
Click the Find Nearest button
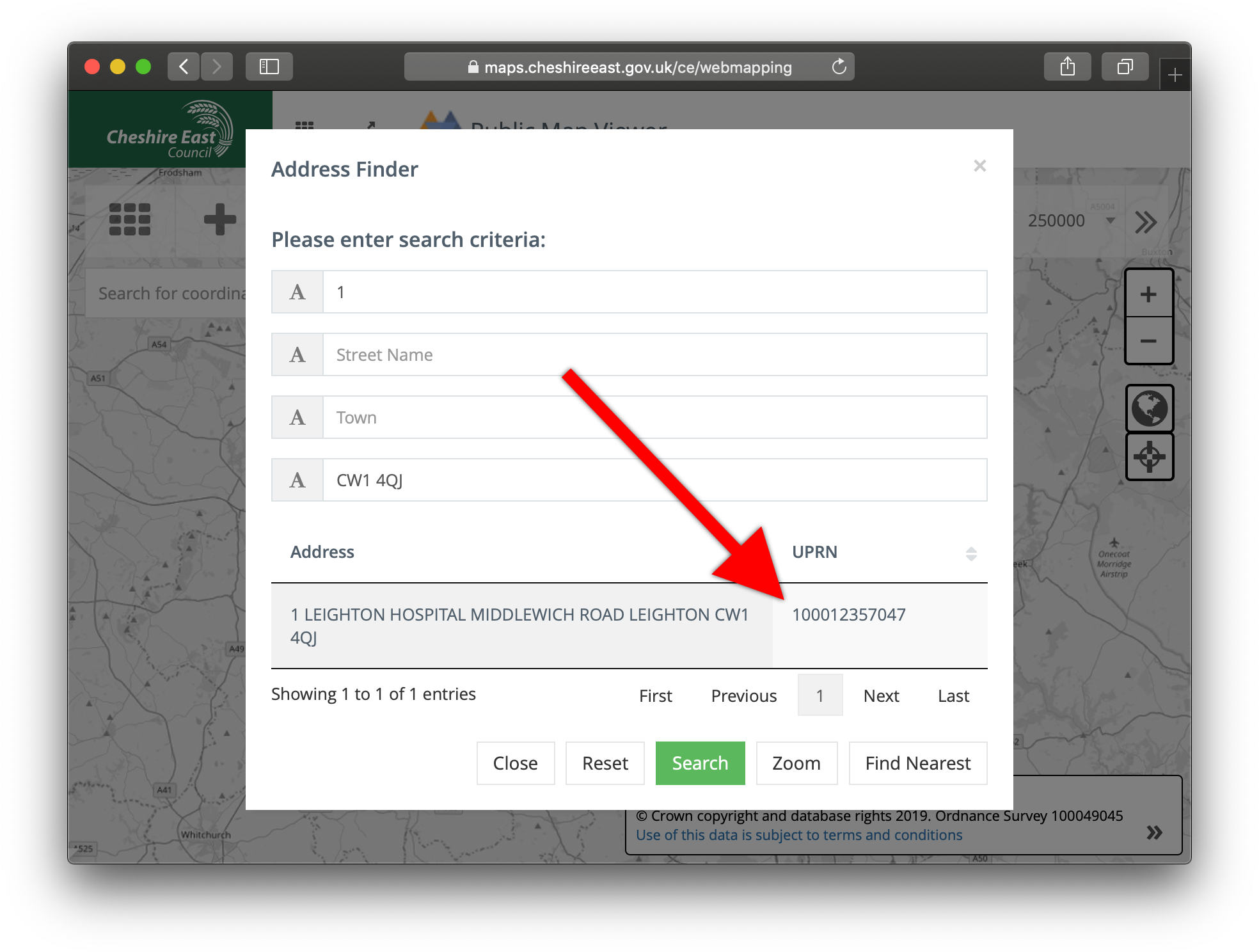(917, 763)
